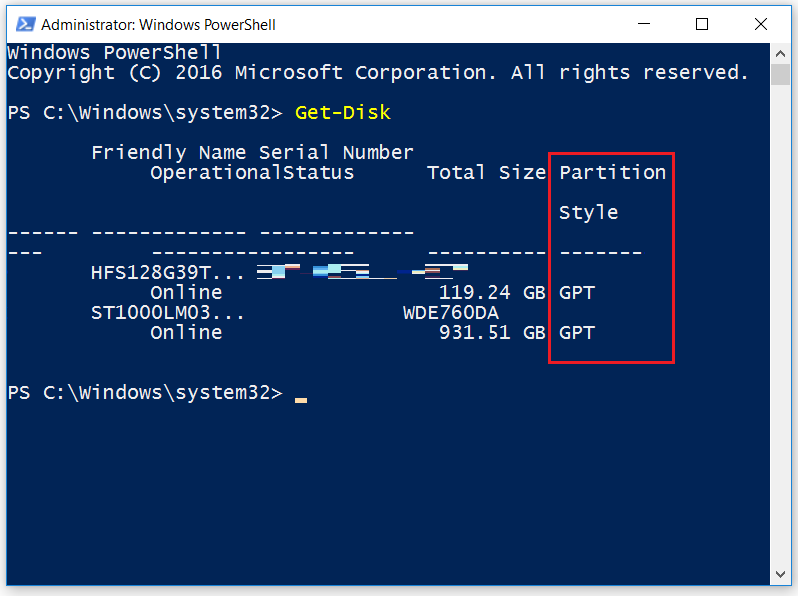The width and height of the screenshot is (798, 596).
Task: Click the ST1000LM03 disk name
Action: [167, 313]
